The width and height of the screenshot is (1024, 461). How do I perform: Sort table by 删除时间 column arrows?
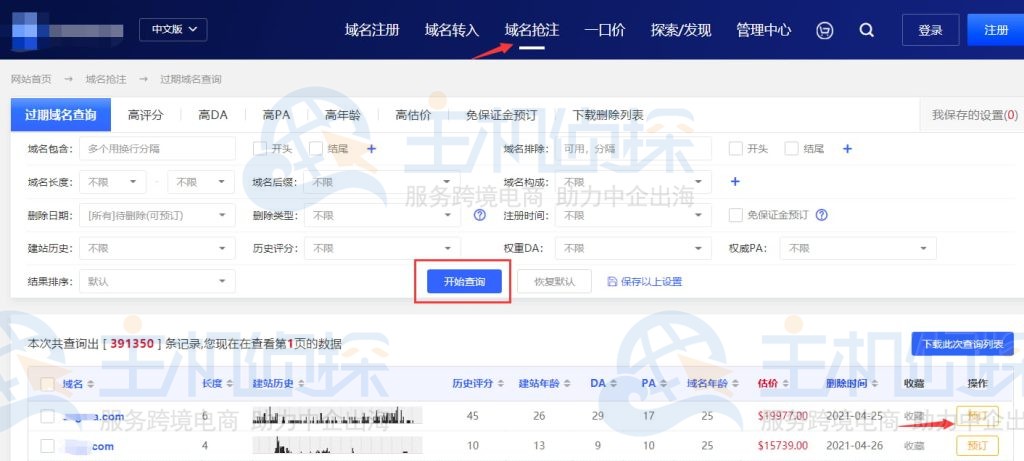pyautogui.click(x=874, y=384)
